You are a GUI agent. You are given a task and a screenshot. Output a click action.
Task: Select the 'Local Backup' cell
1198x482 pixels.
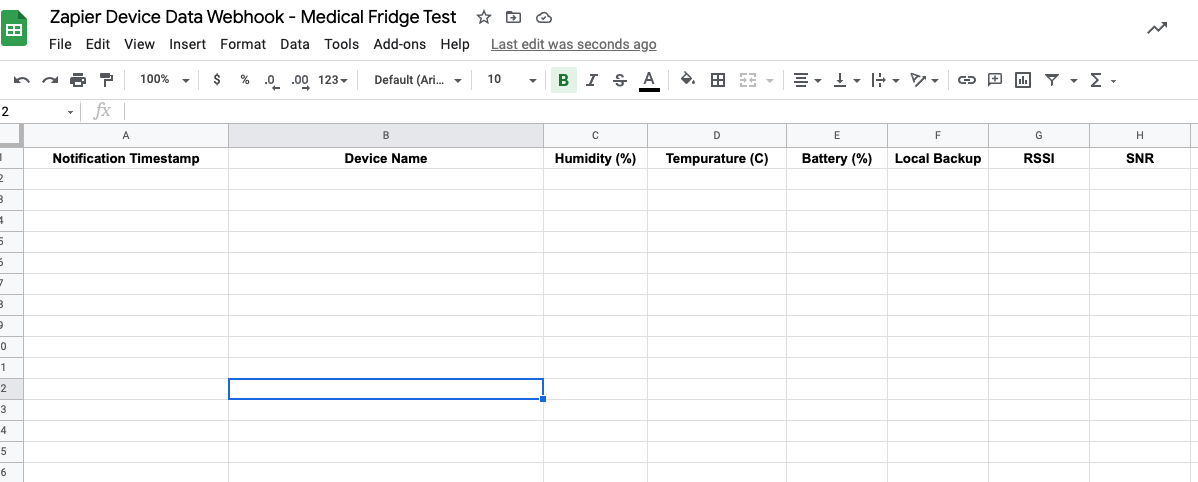pyautogui.click(x=937, y=158)
